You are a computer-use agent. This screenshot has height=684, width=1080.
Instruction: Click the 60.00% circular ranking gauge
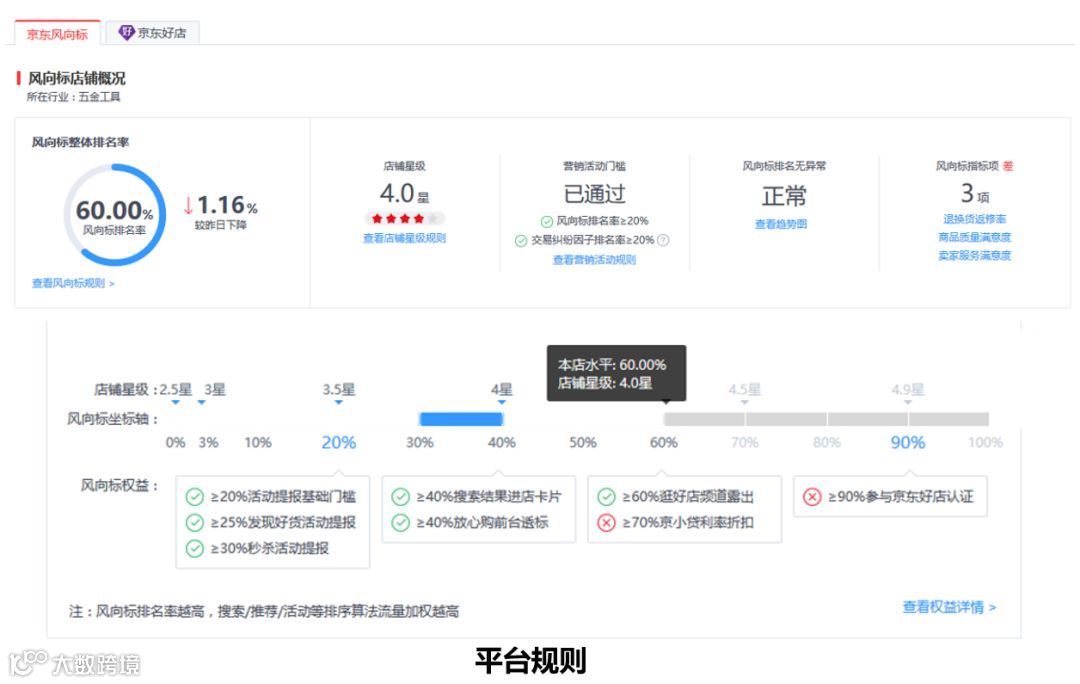[x=115, y=214]
